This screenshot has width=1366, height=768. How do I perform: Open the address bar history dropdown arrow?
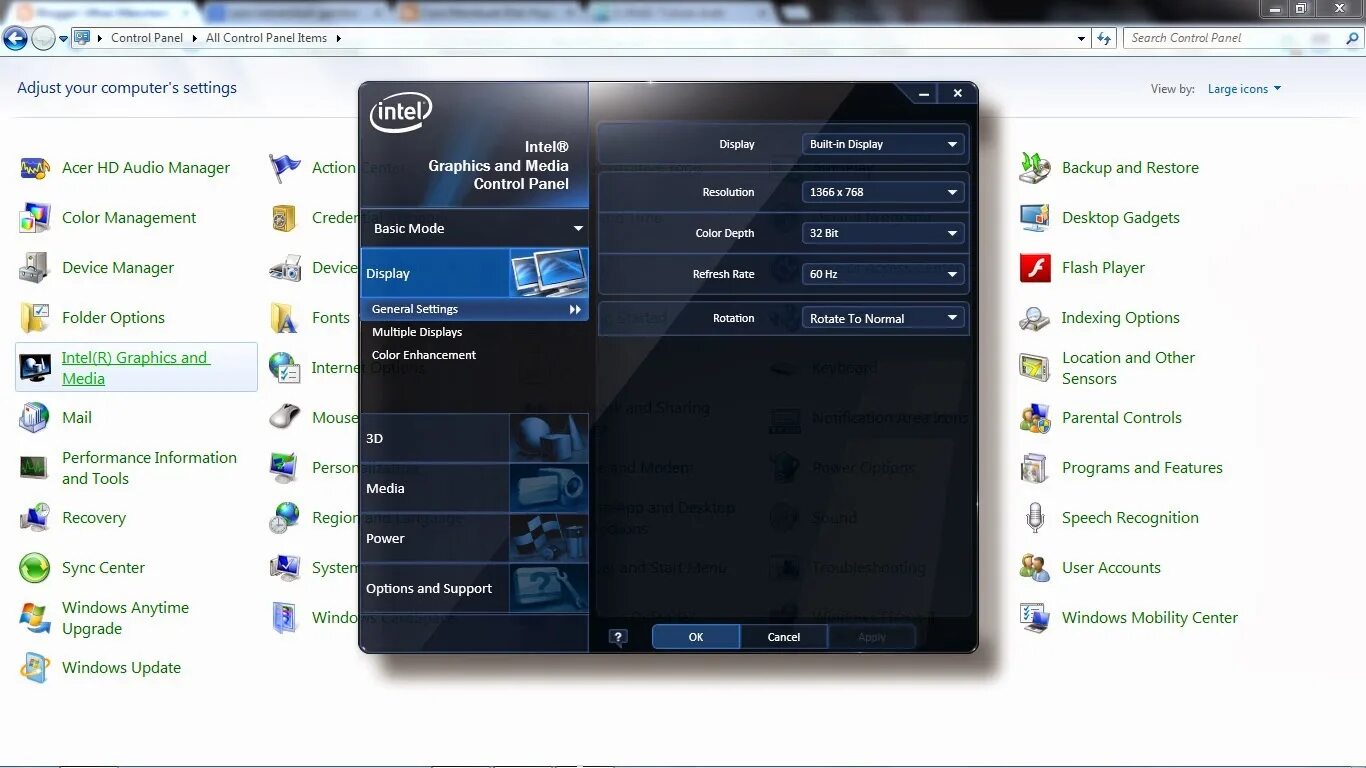pos(1081,38)
